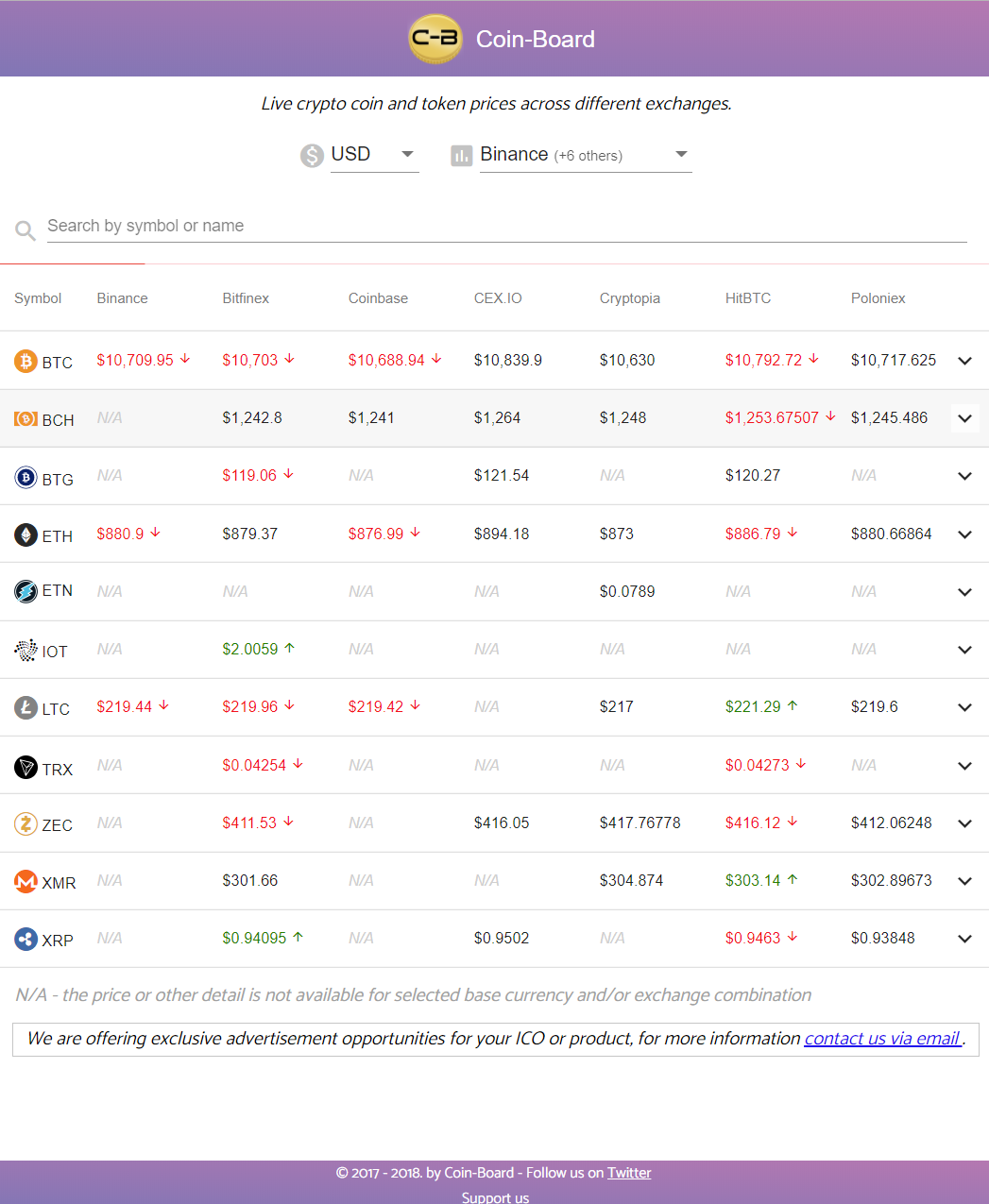The image size is (989, 1204).
Task: Open the USD currency dropdown
Action: pyautogui.click(x=374, y=155)
